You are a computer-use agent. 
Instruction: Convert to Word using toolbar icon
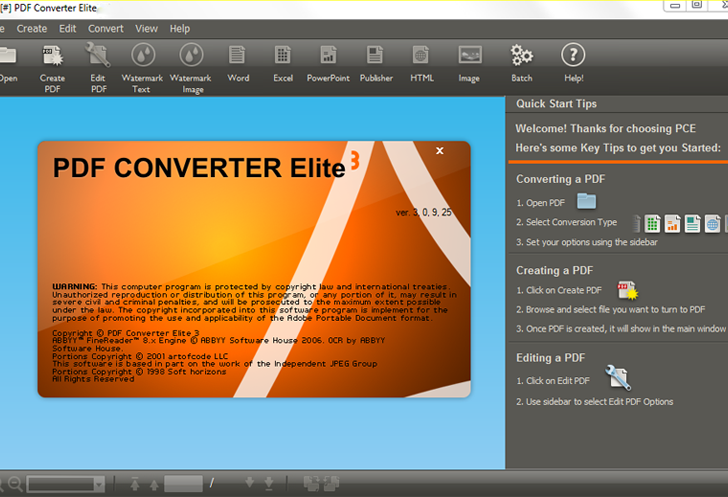tap(238, 56)
